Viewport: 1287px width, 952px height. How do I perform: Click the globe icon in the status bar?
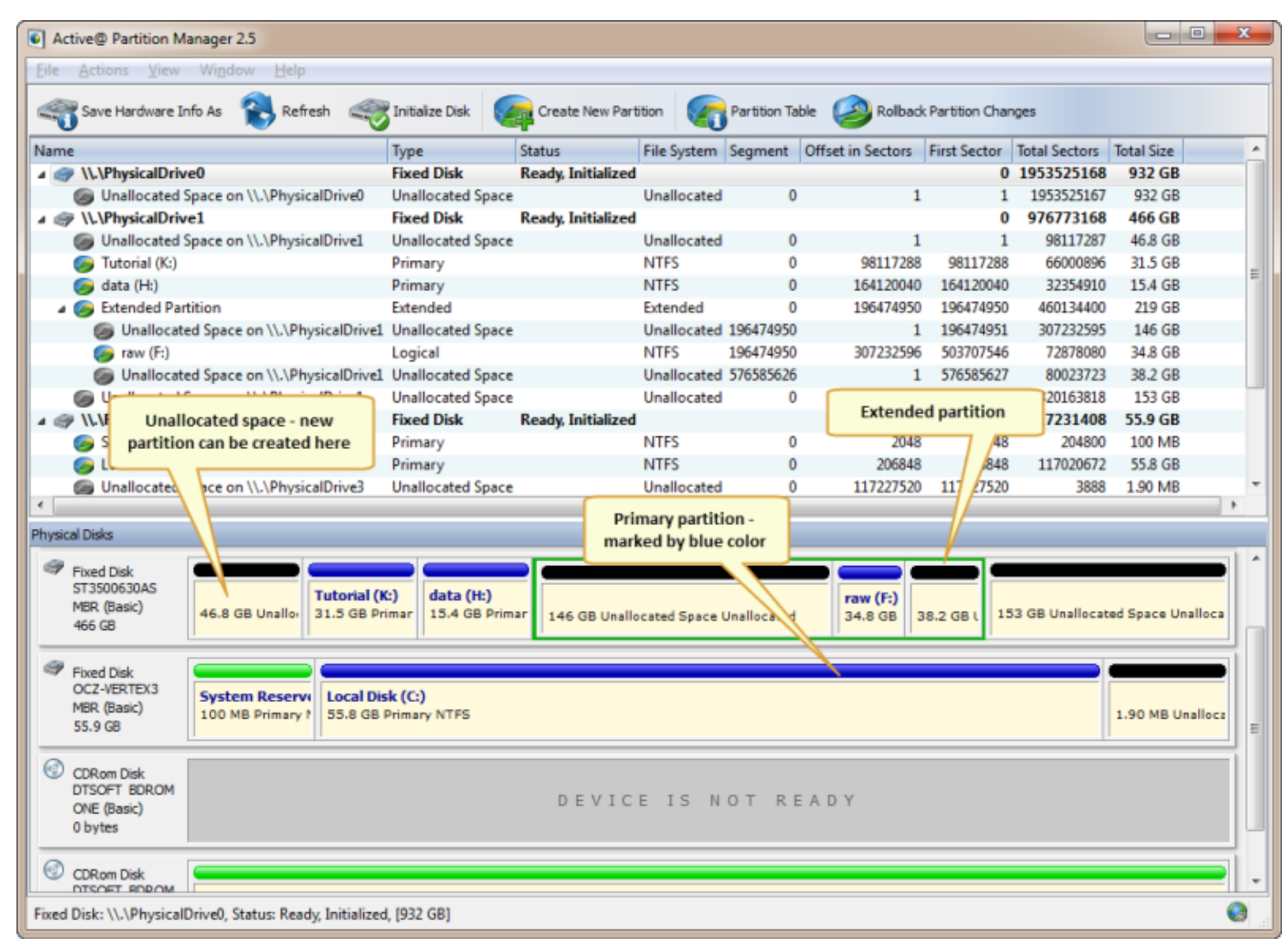coord(1236,912)
